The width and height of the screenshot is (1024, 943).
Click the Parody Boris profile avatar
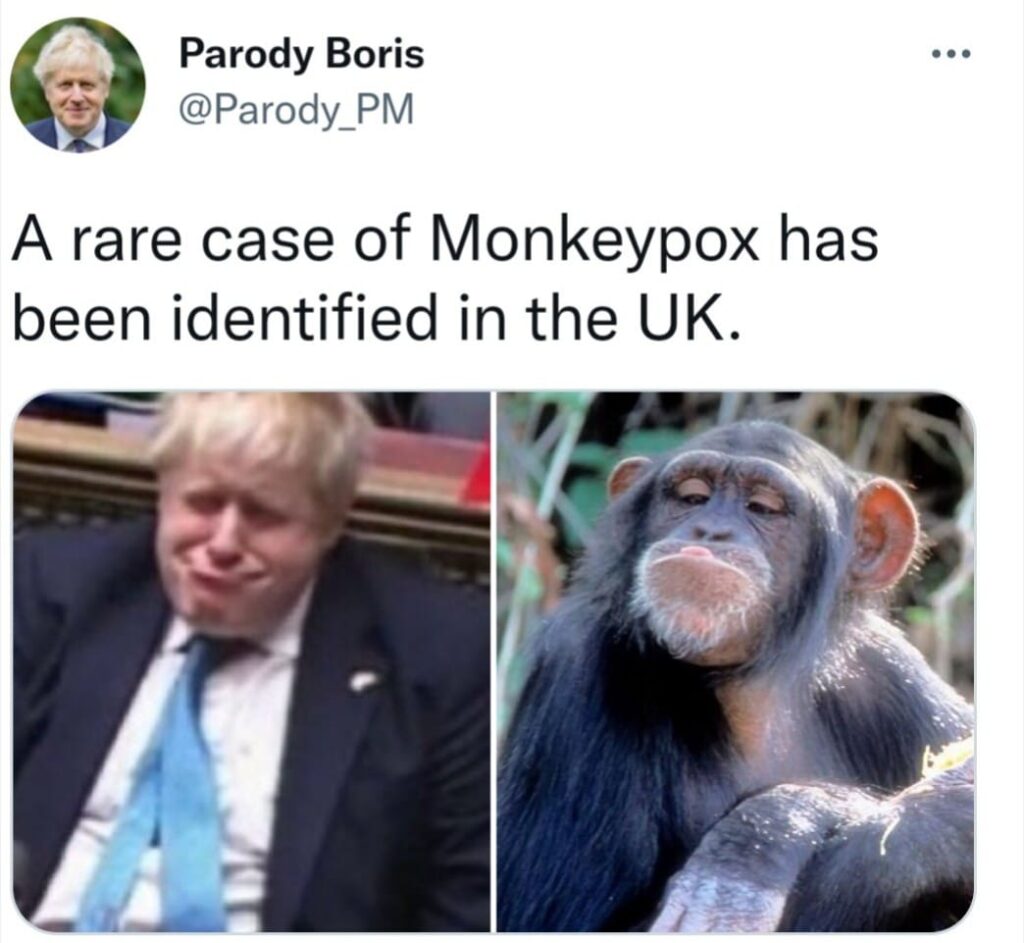click(x=78, y=86)
